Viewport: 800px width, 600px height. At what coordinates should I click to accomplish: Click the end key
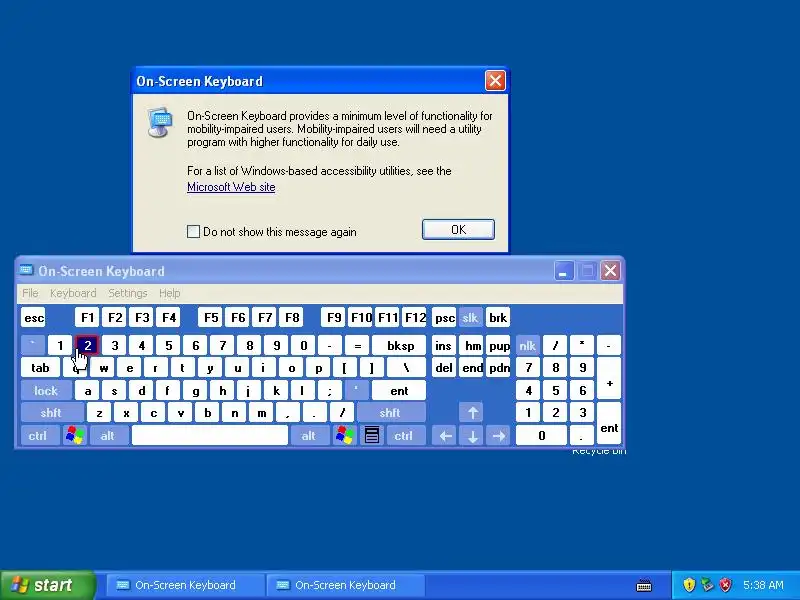pos(471,367)
